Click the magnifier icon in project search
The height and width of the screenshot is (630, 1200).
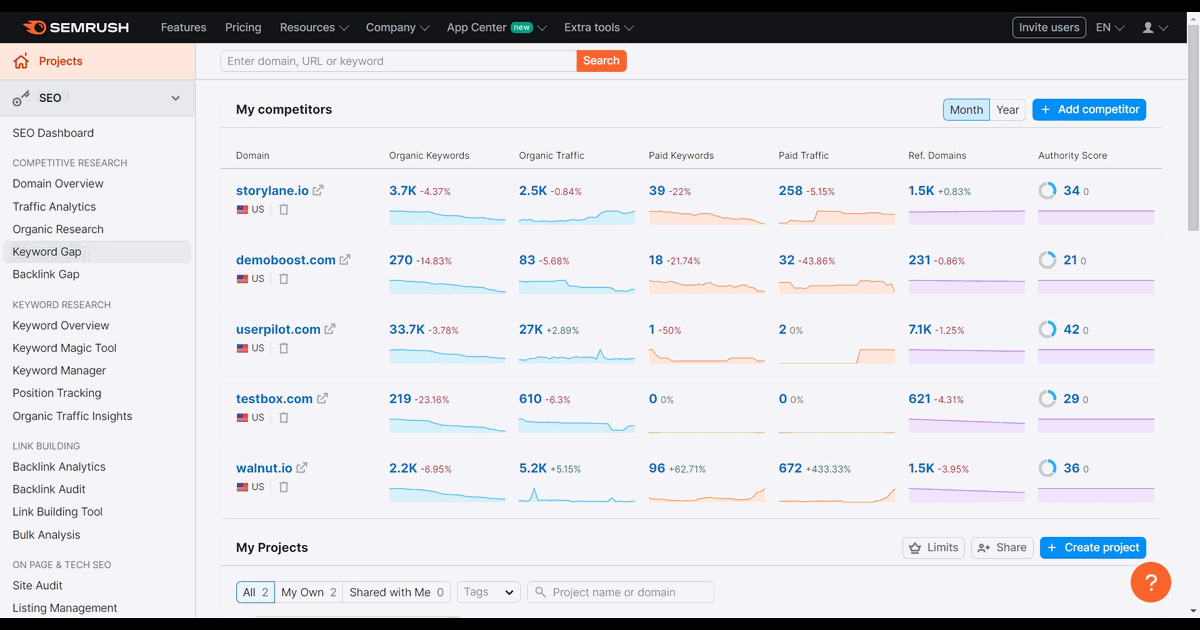tap(540, 592)
